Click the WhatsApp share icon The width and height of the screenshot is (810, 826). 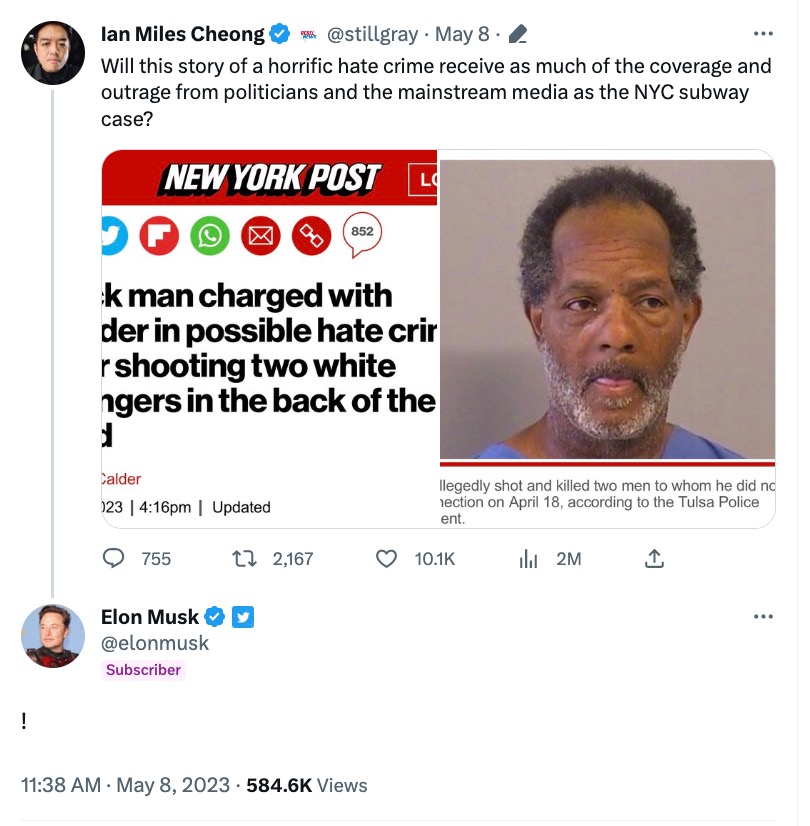[211, 236]
